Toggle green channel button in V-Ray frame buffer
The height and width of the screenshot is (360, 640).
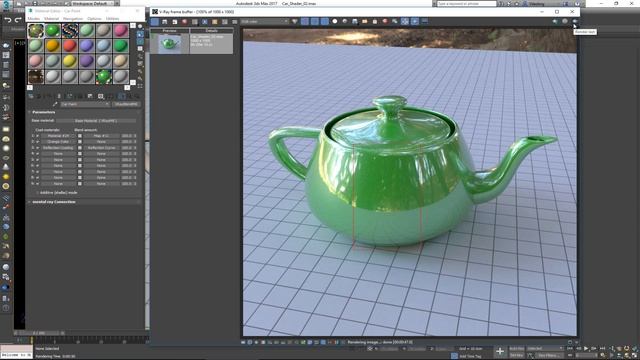coord(314,21)
